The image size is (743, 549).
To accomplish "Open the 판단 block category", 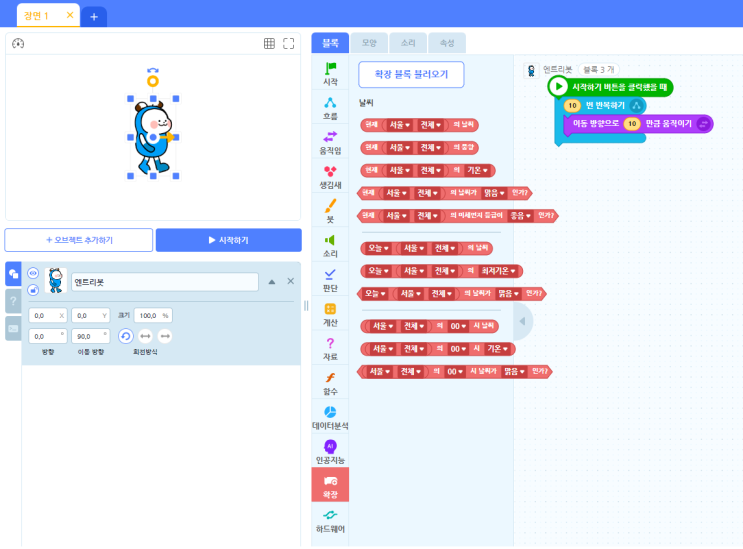I will pos(330,280).
